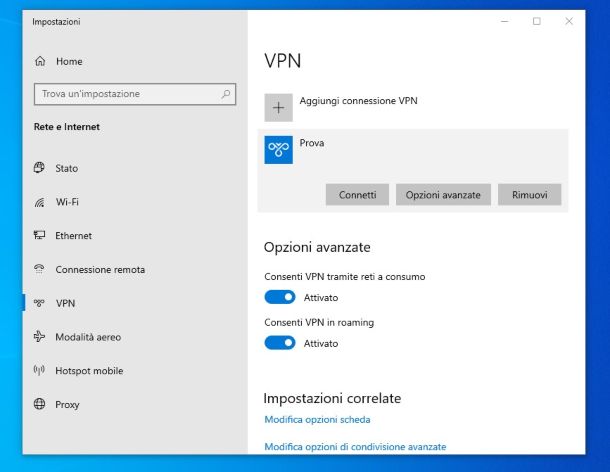Go to Hotspot mobile settings

89,370
